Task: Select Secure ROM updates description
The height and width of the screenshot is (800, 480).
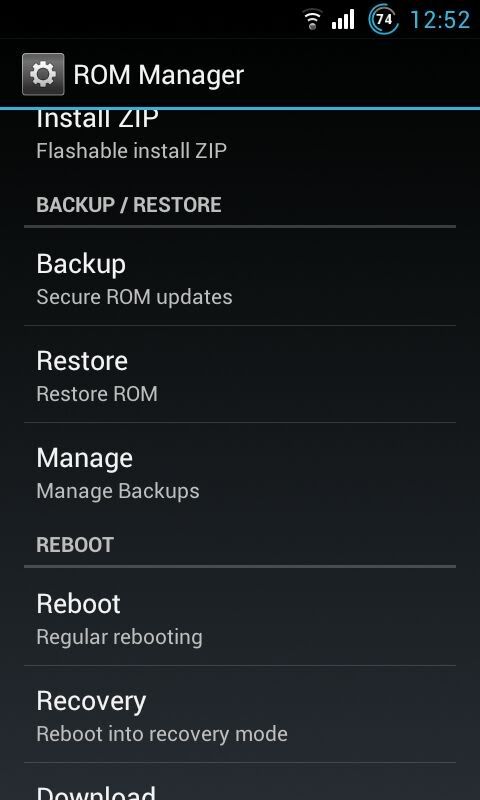Action: (x=135, y=297)
